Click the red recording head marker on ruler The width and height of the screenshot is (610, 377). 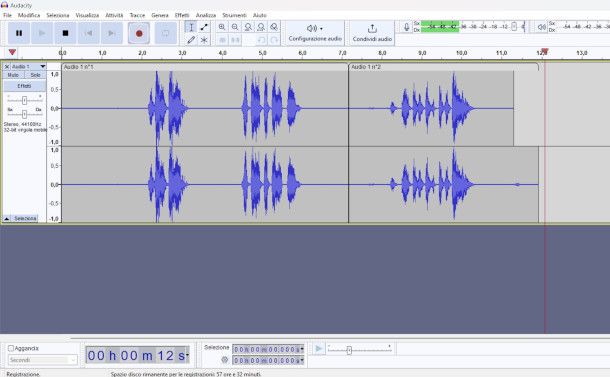545,51
